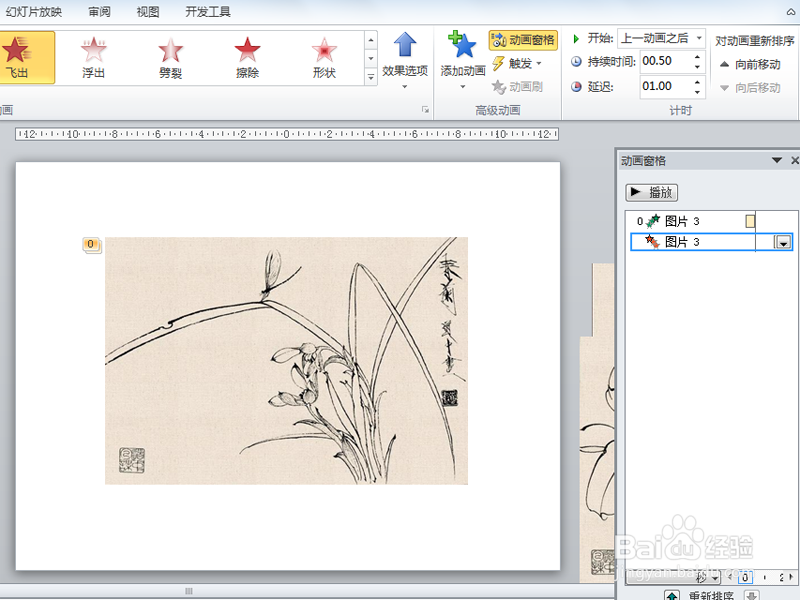Image resolution: width=800 pixels, height=600 pixels.
Task: Select the 浮出 animation effect
Action: point(93,57)
